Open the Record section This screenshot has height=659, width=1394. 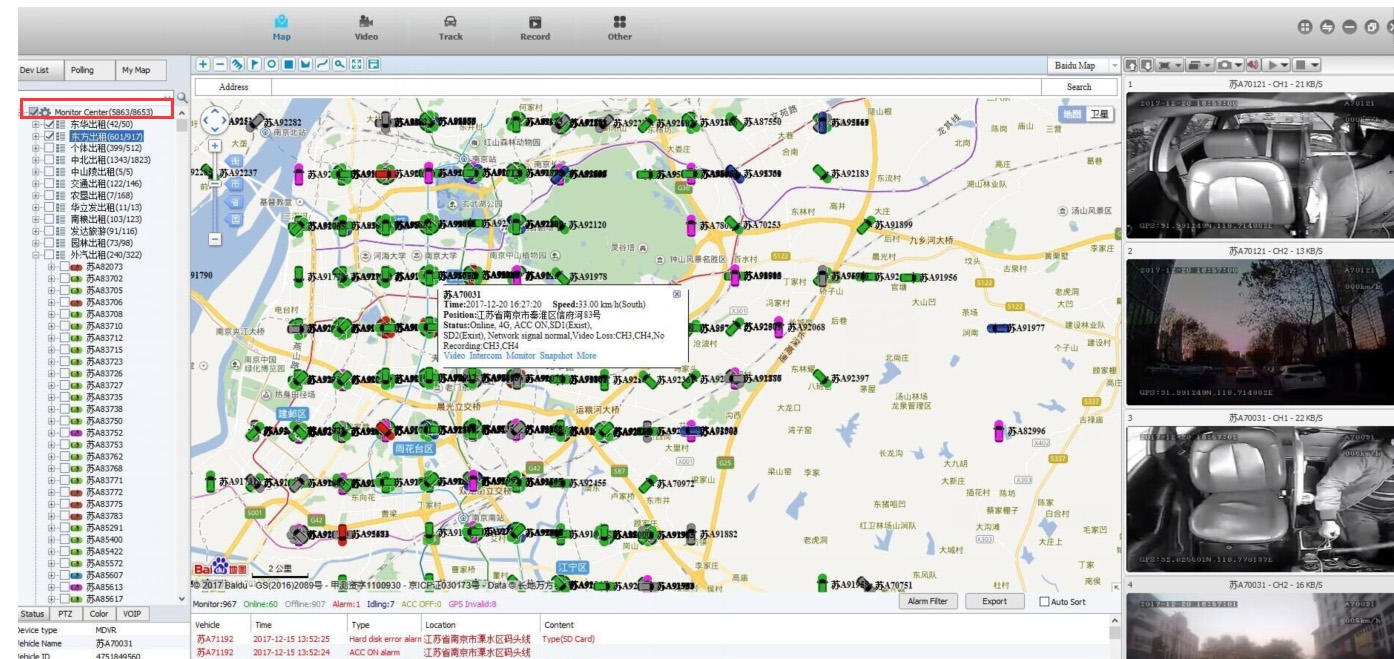(x=535, y=27)
